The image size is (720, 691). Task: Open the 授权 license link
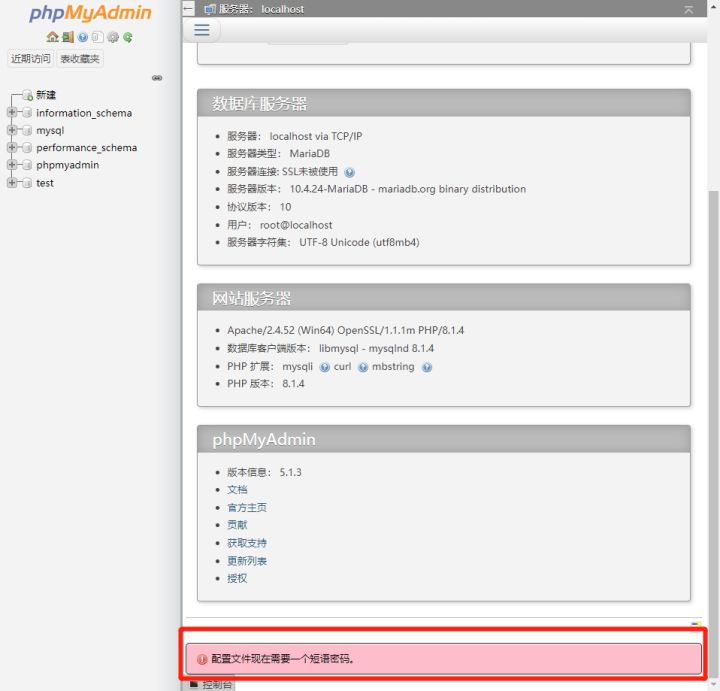[x=237, y=579]
